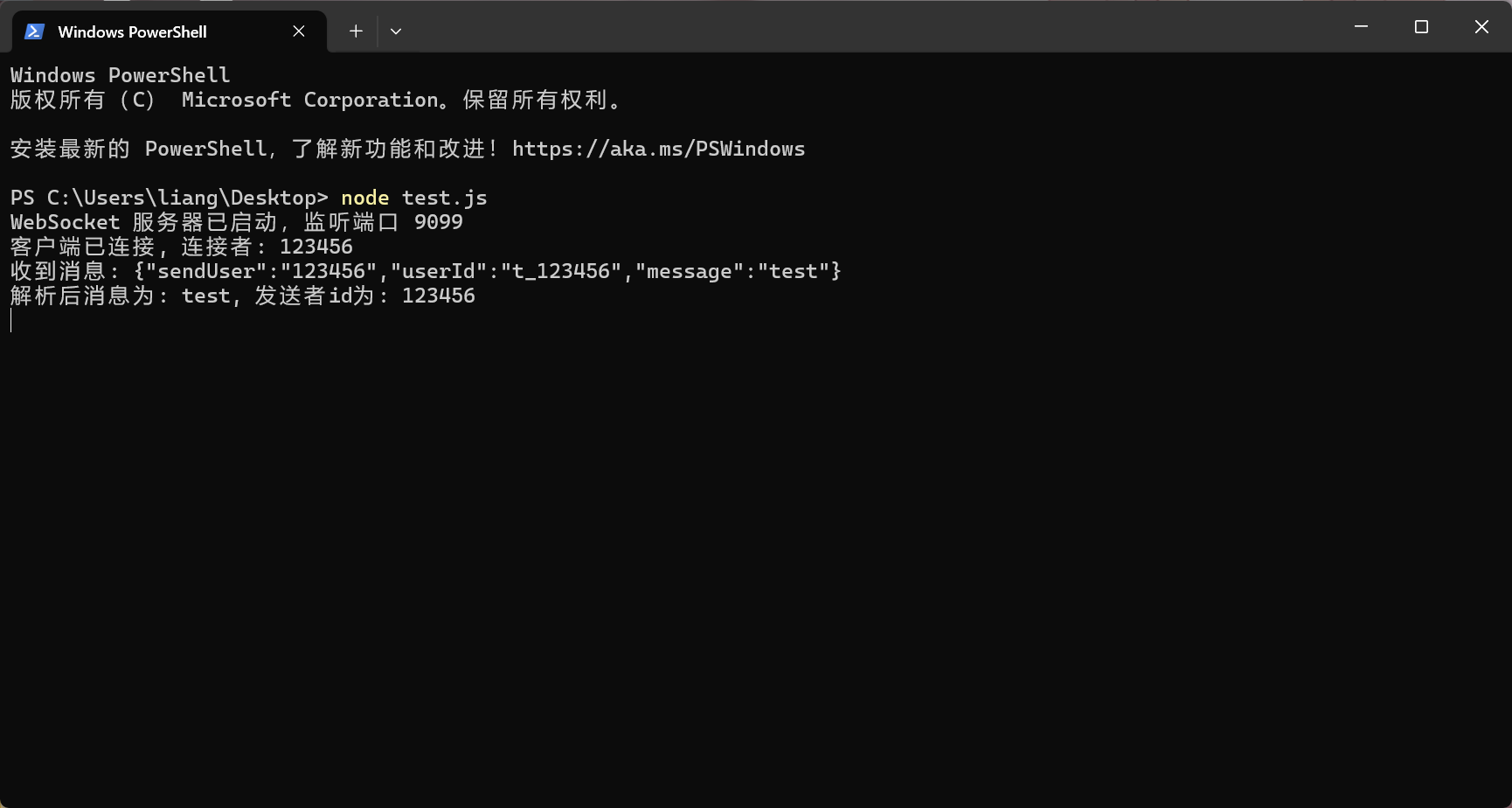The height and width of the screenshot is (808, 1512).
Task: Click the new tab dropdown chevron icon
Action: pyautogui.click(x=396, y=31)
